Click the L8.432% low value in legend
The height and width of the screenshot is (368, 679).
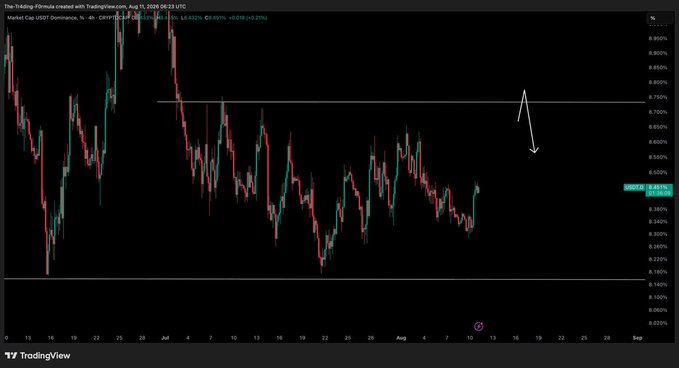(191, 18)
